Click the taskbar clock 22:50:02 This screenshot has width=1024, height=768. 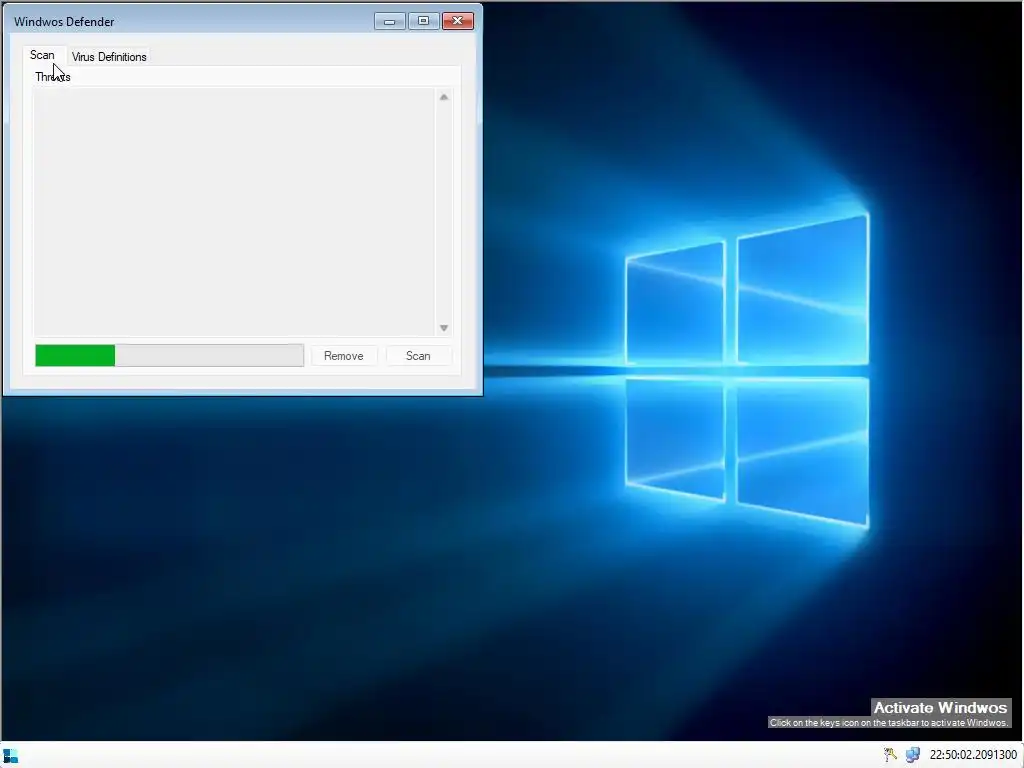[x=973, y=755]
